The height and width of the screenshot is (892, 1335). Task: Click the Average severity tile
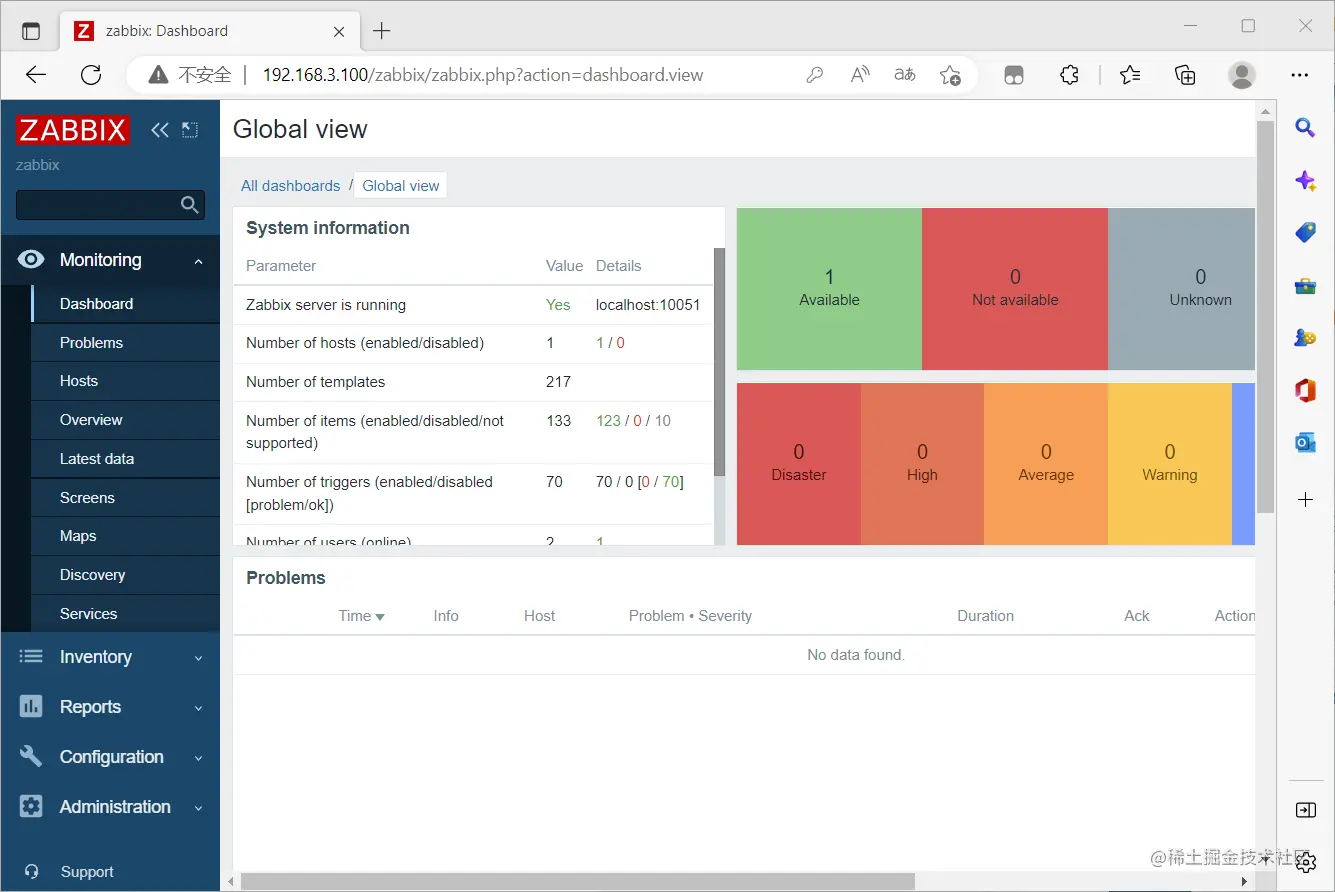(x=1046, y=464)
